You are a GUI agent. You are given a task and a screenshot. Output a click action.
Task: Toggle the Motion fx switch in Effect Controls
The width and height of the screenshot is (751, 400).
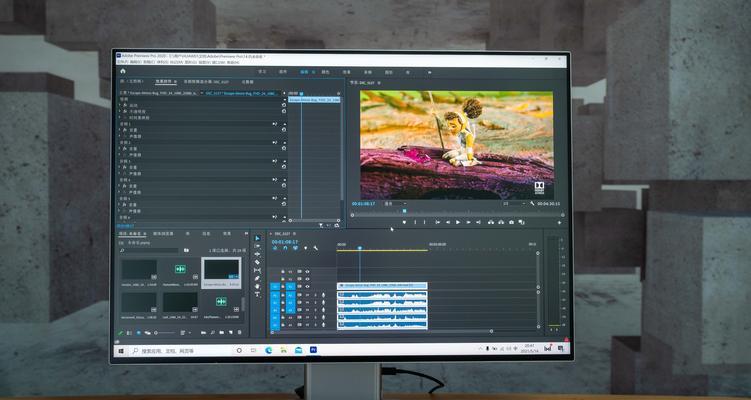(126, 105)
